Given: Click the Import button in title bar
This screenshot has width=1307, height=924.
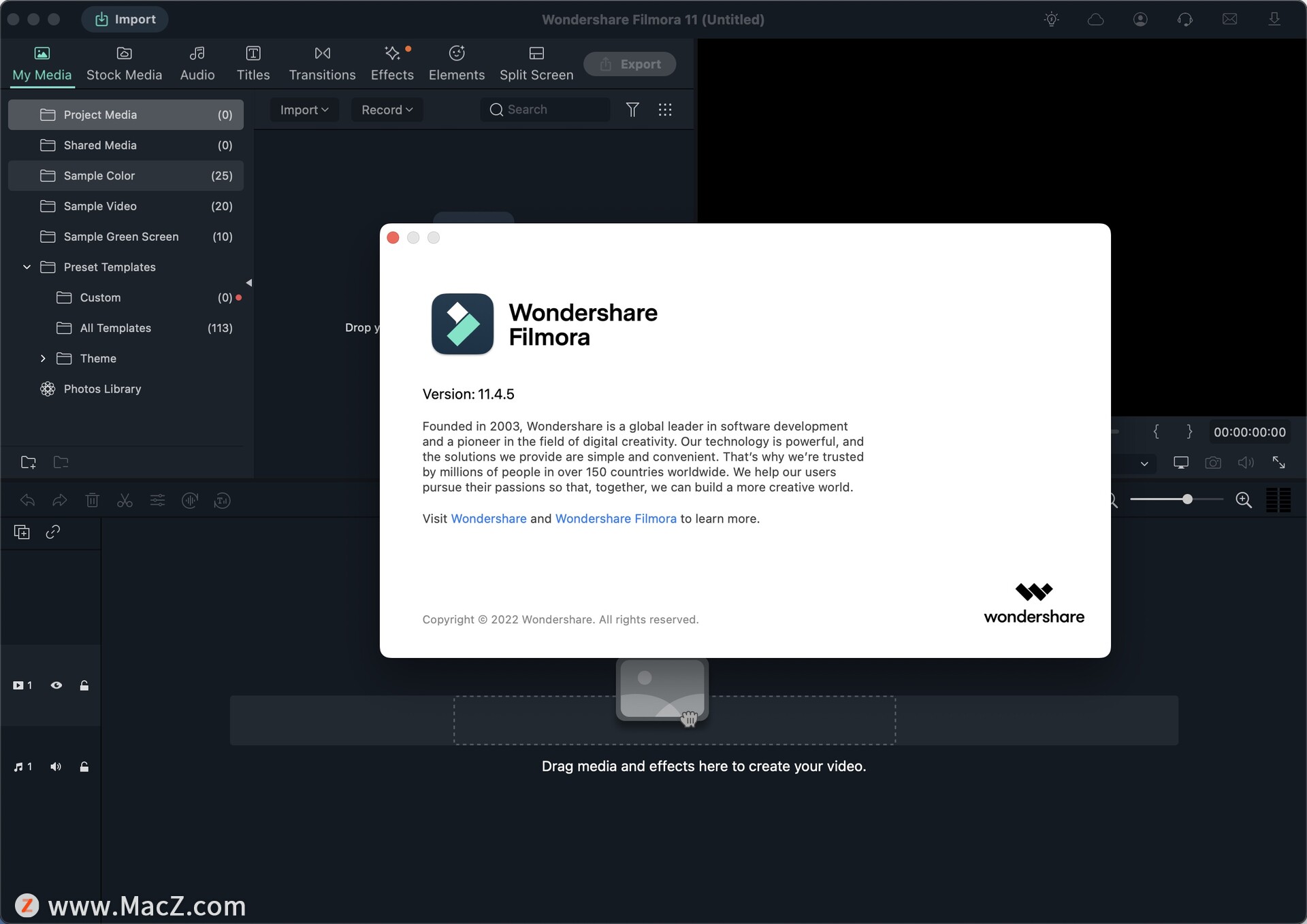Looking at the screenshot, I should coord(125,19).
